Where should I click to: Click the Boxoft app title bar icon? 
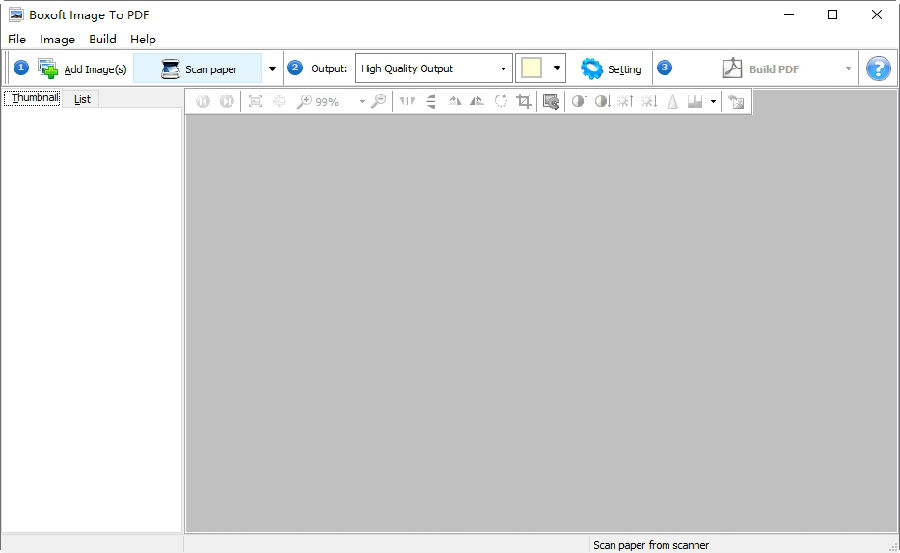[x=16, y=15]
